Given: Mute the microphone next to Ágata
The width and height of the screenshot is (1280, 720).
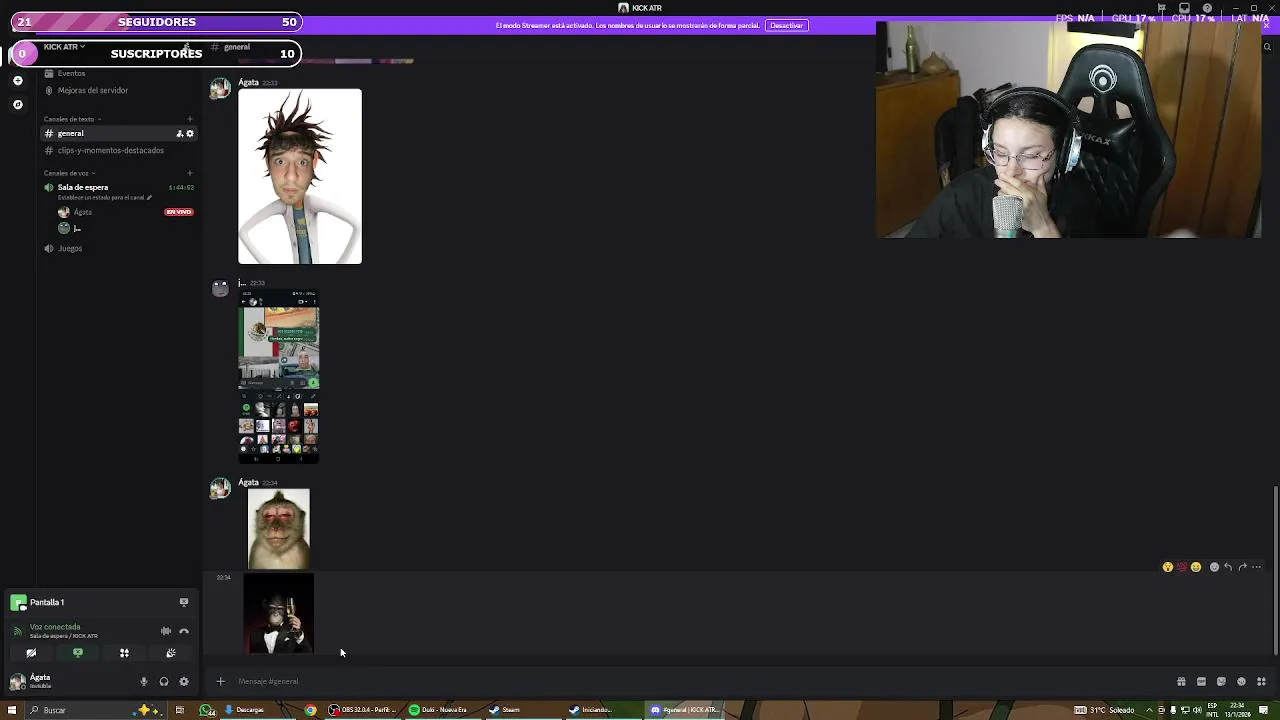Looking at the screenshot, I should (144, 682).
